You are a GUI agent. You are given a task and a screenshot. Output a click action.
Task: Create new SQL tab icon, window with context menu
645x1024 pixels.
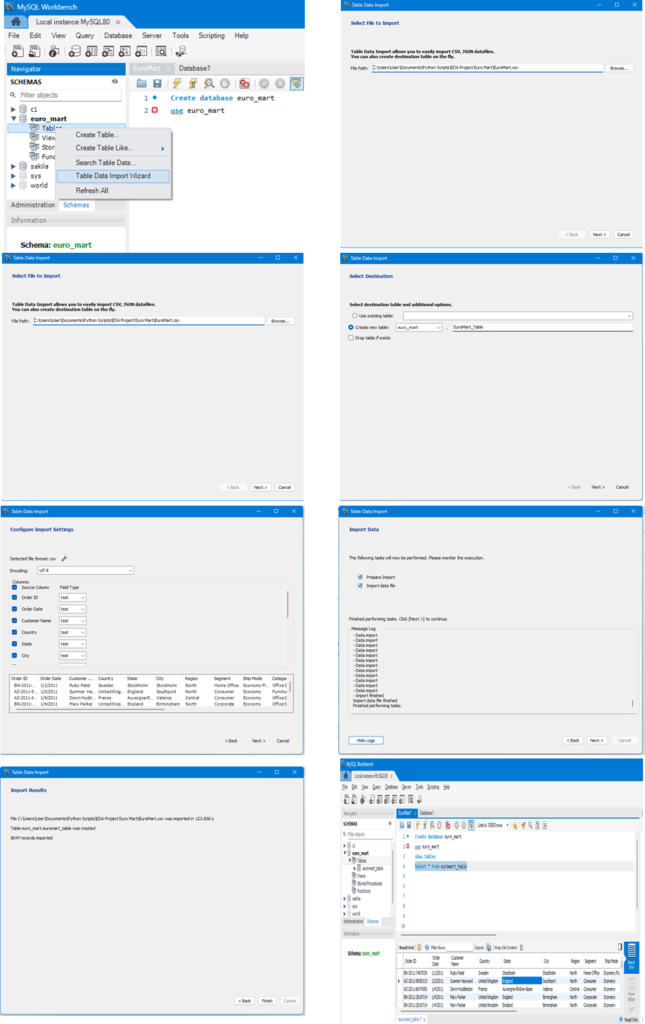(x=18, y=51)
